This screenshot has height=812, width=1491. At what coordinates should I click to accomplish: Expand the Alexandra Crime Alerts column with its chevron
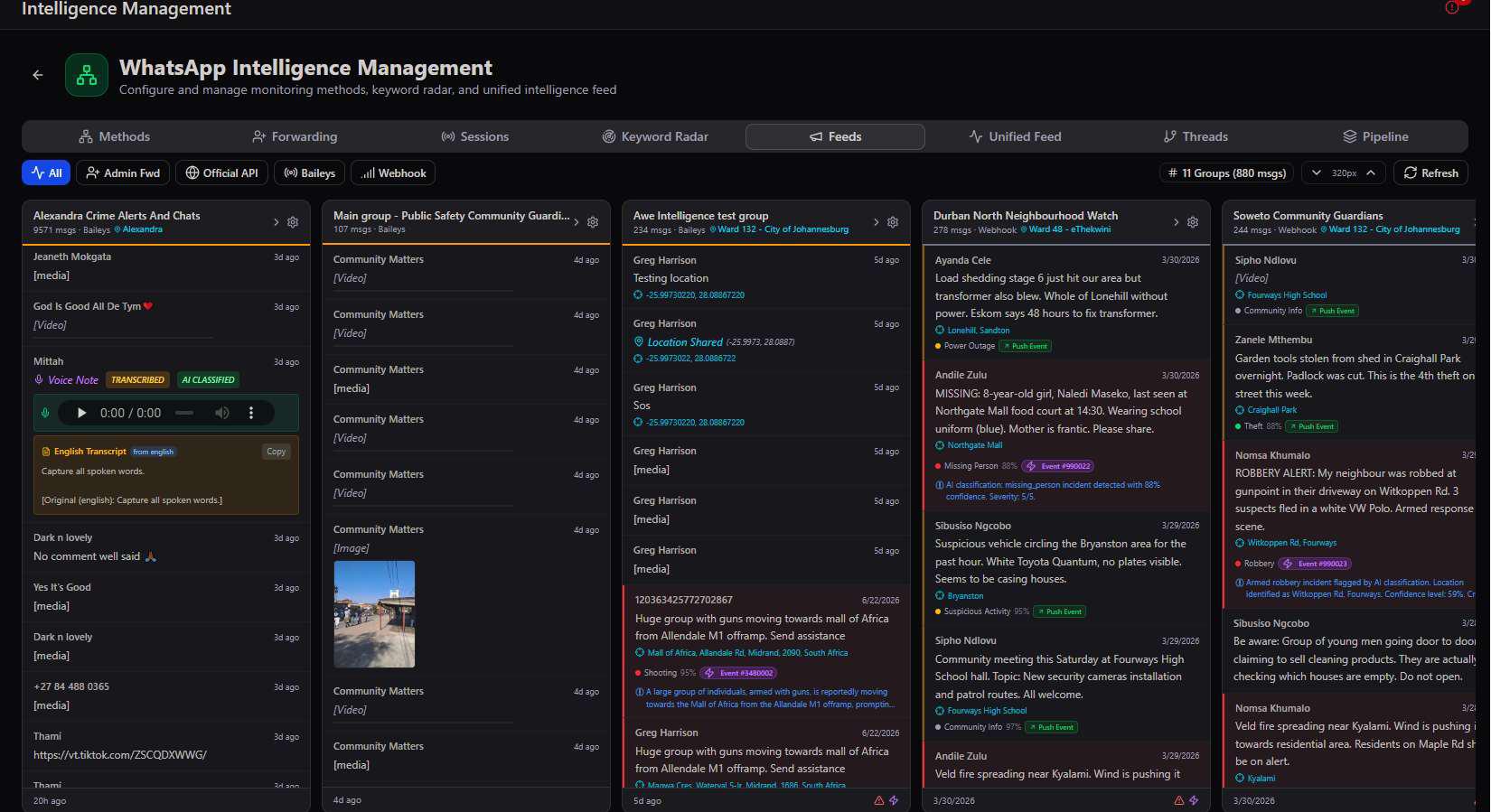tap(277, 222)
